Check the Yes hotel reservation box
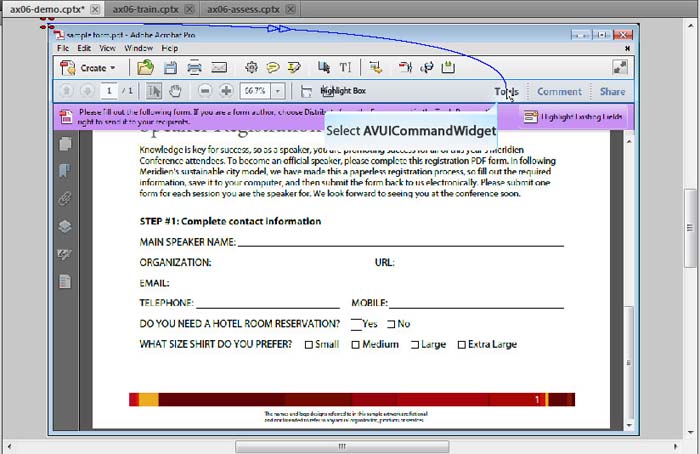 click(x=356, y=324)
